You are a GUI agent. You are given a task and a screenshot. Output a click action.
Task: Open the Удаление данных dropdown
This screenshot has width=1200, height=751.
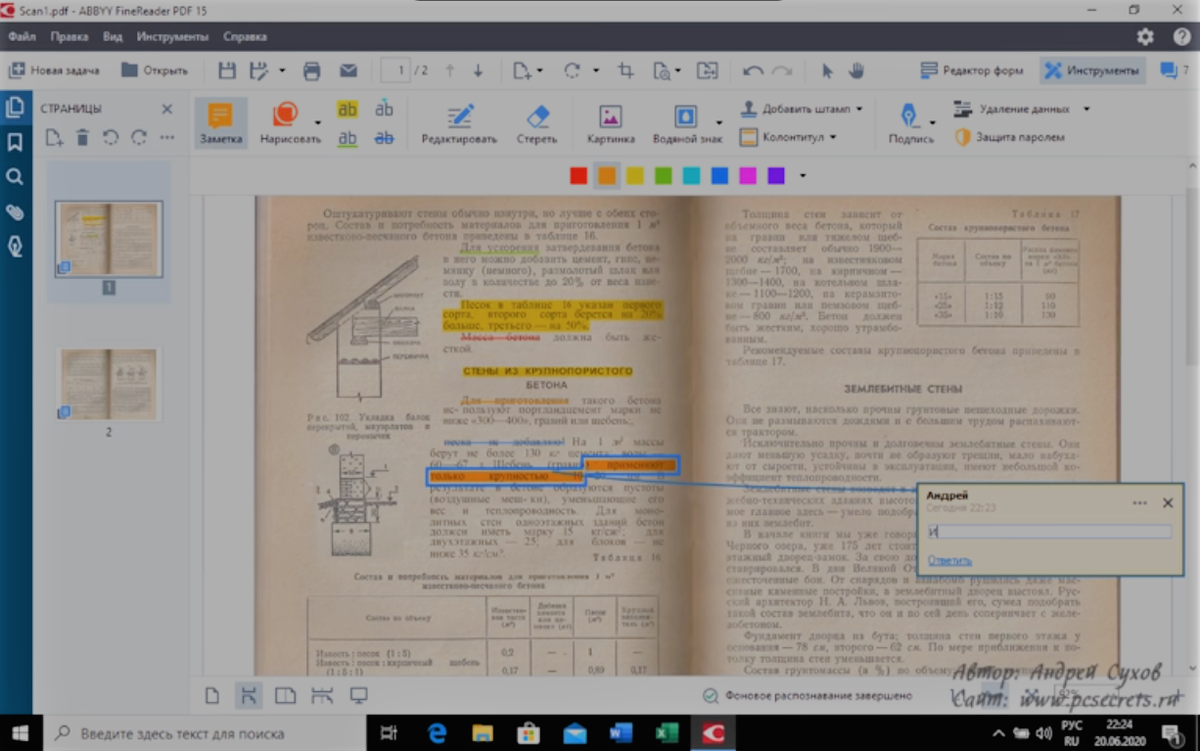[1086, 108]
